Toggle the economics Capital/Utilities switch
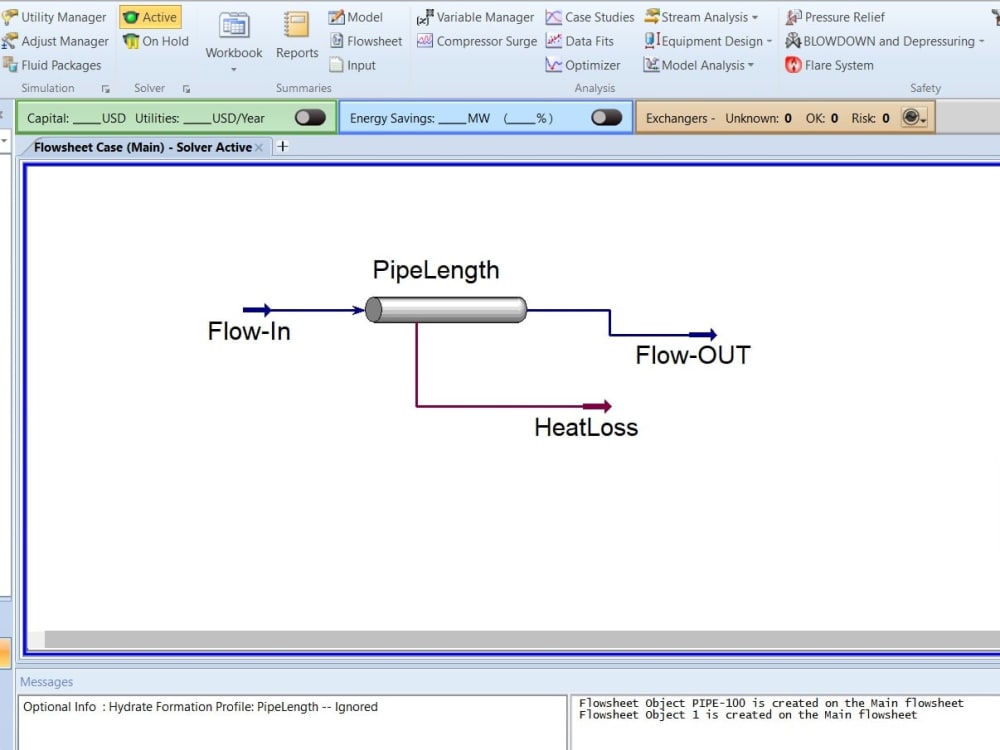Screen dimensions: 1000x750 [311, 117]
